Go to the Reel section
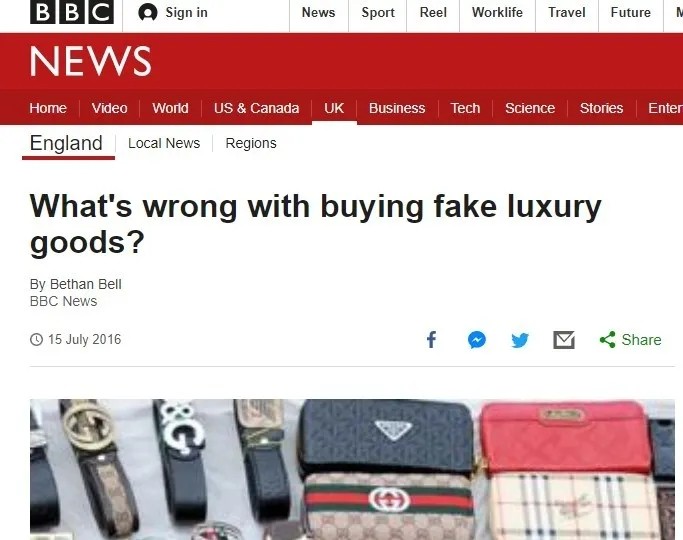 [x=433, y=13]
